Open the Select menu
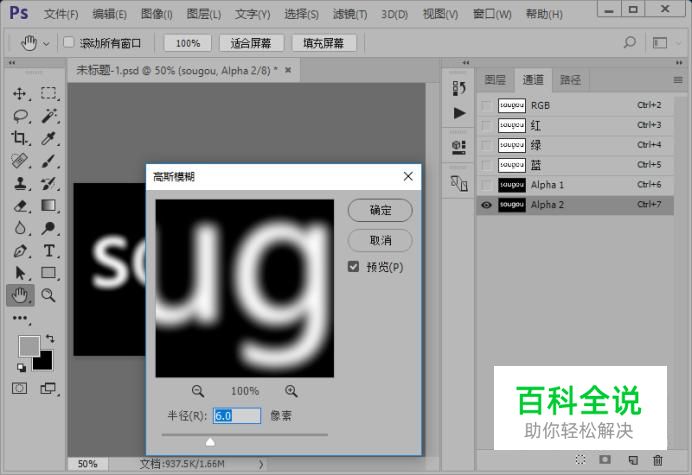This screenshot has height=475, width=692. [x=301, y=15]
